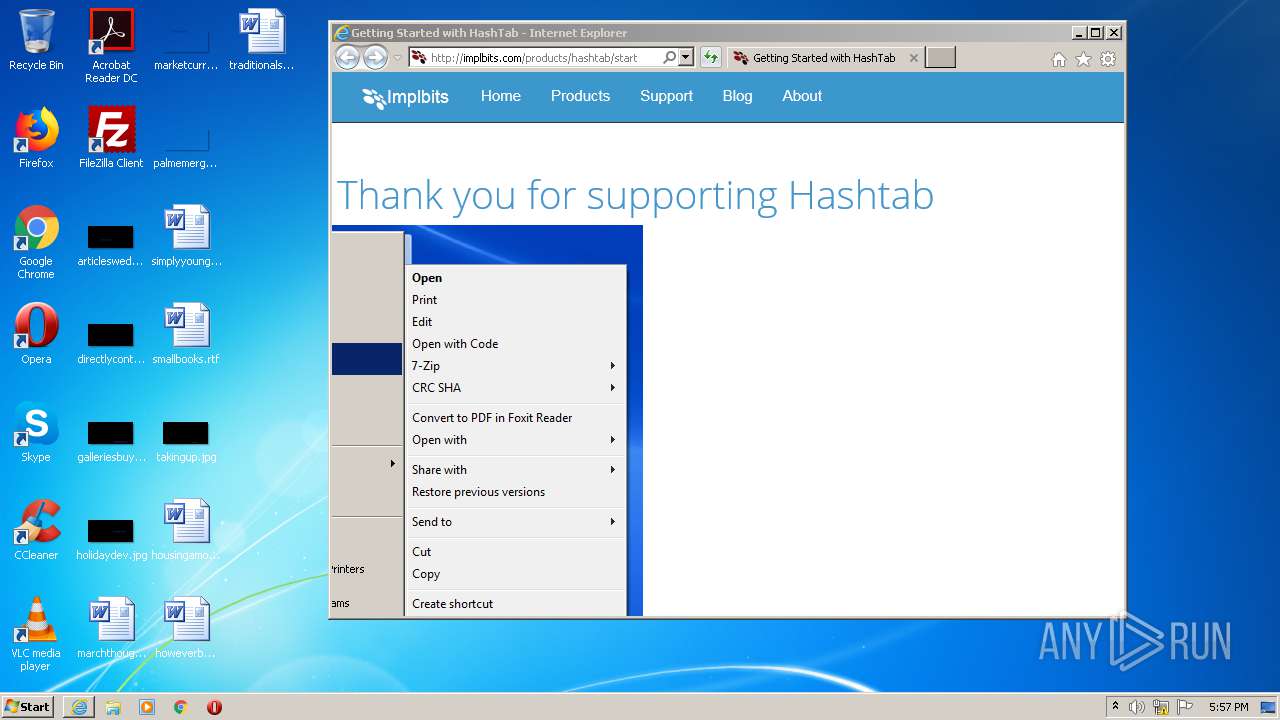Select the howeverb document icon
This screenshot has height=720, width=1280.
point(186,628)
